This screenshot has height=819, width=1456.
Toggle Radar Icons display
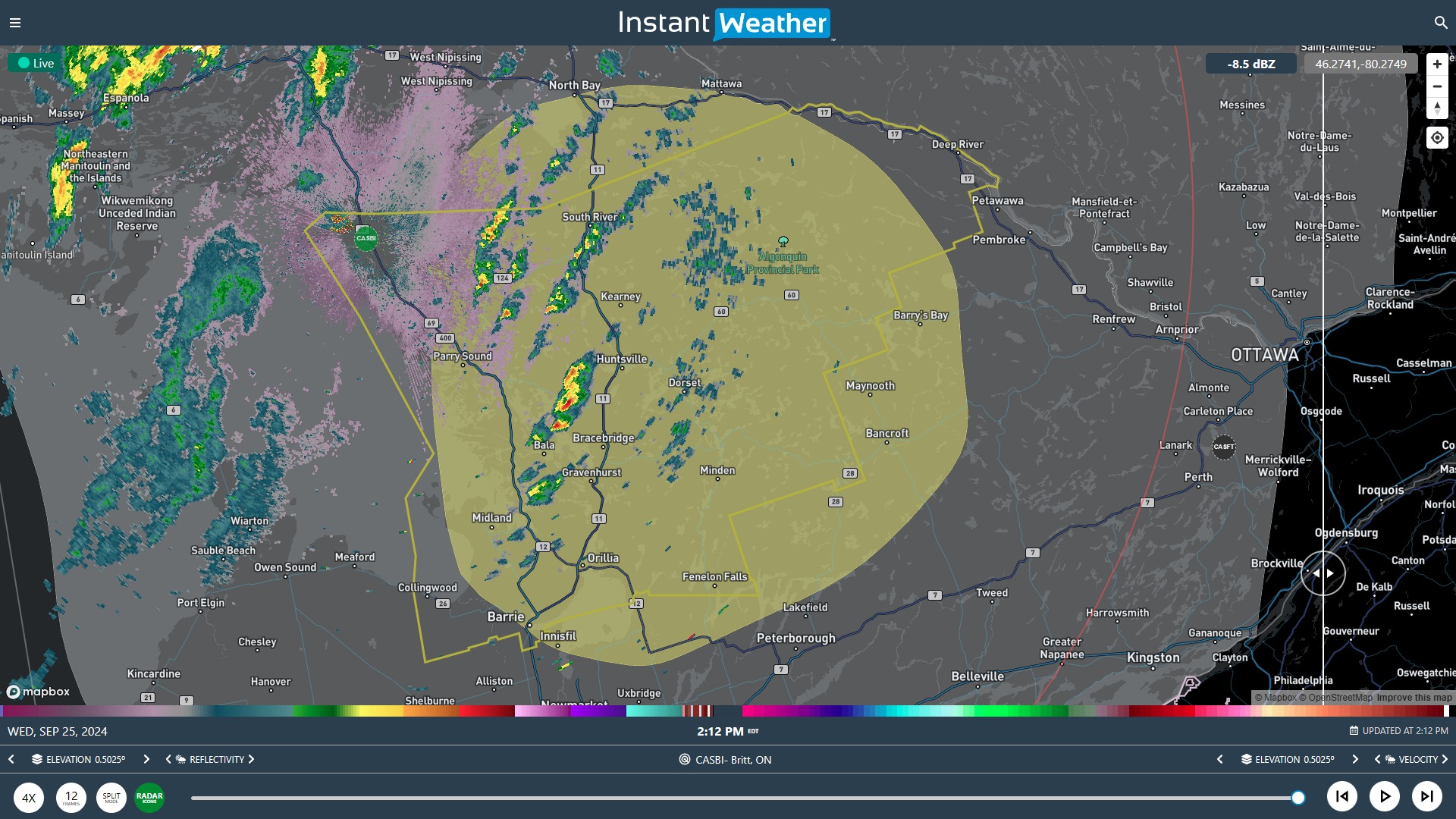pyautogui.click(x=149, y=798)
